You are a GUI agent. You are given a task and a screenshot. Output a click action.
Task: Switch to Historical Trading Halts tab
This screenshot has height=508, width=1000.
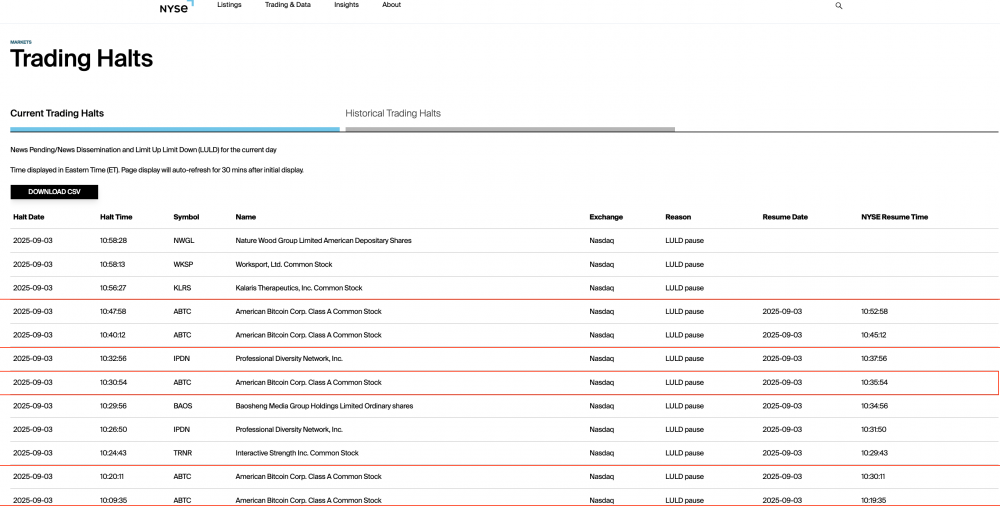tap(393, 114)
